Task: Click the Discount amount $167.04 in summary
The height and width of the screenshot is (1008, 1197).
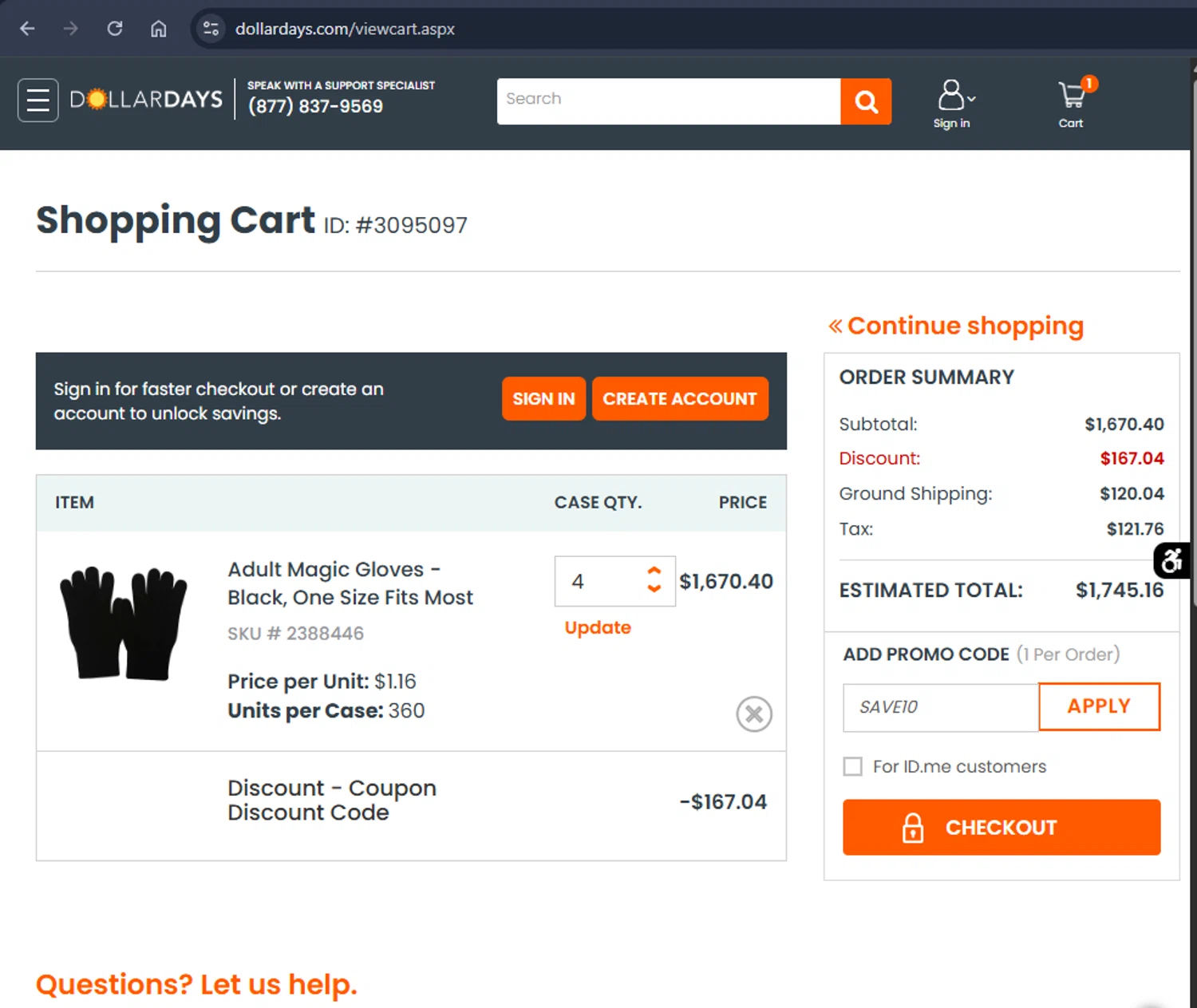Action: tap(1132, 458)
